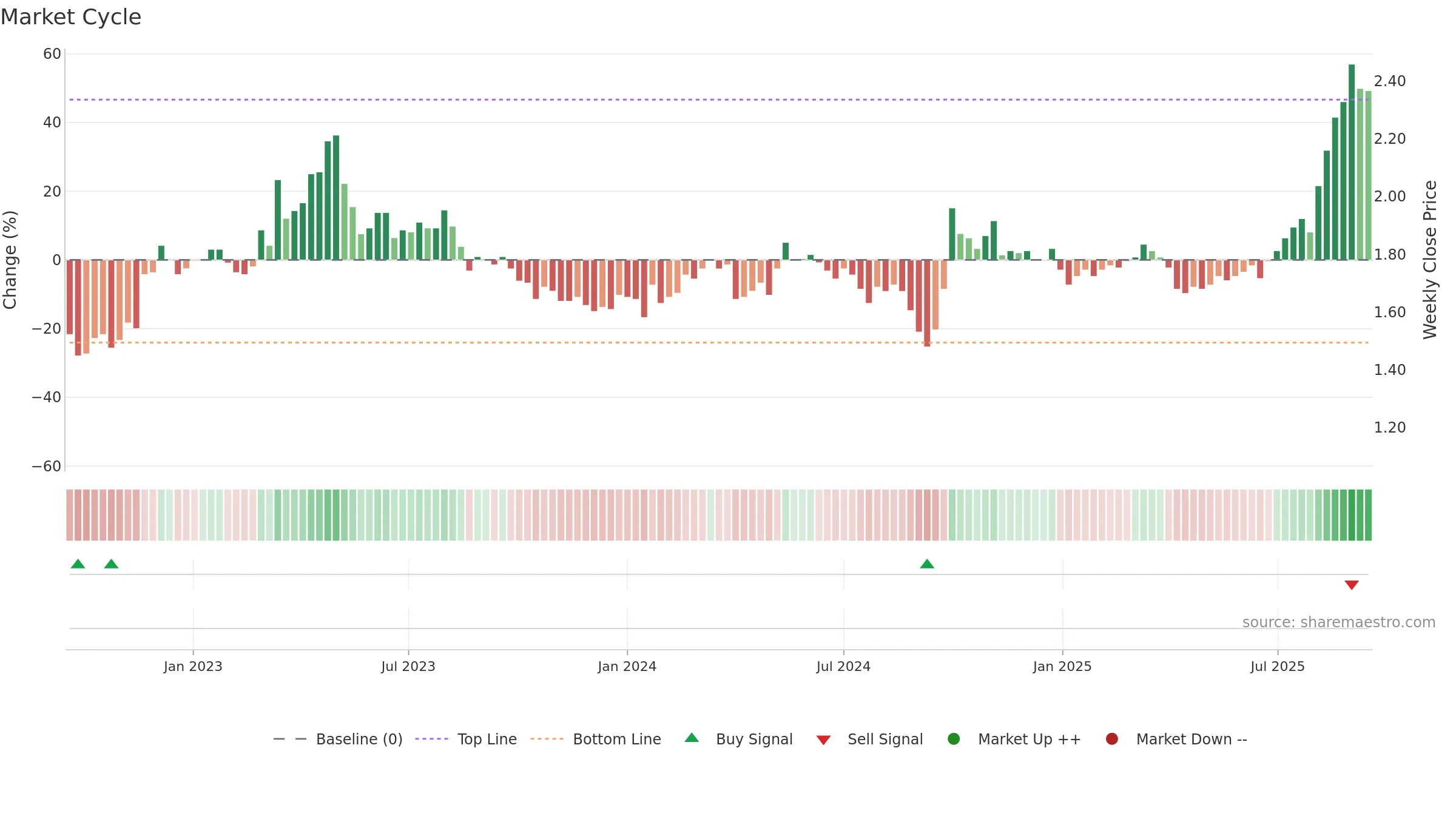The width and height of the screenshot is (1456, 819).
Task: Click the orange dotted bottom line near −24%
Action: coord(719,343)
